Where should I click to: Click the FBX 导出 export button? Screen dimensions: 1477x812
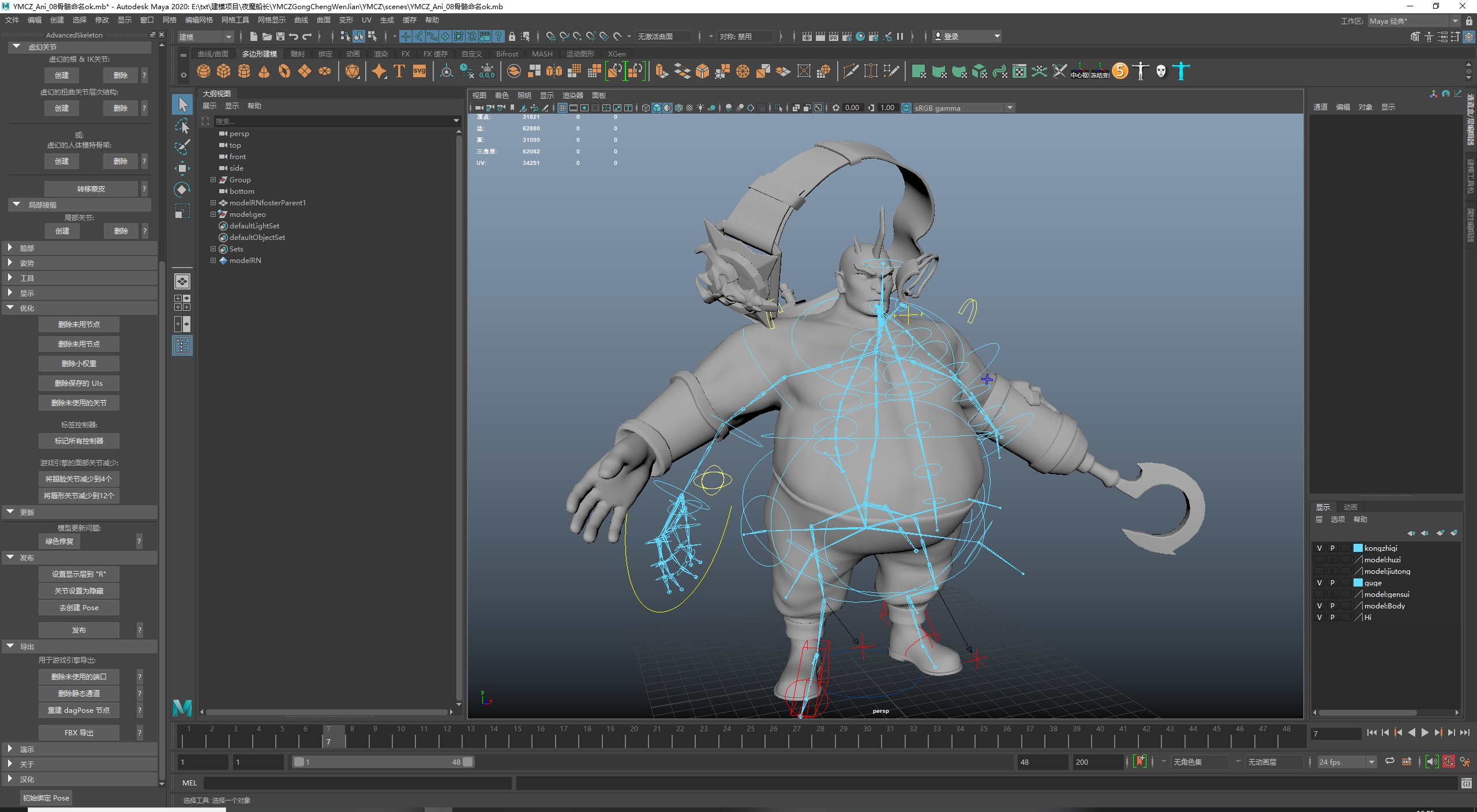[78, 732]
